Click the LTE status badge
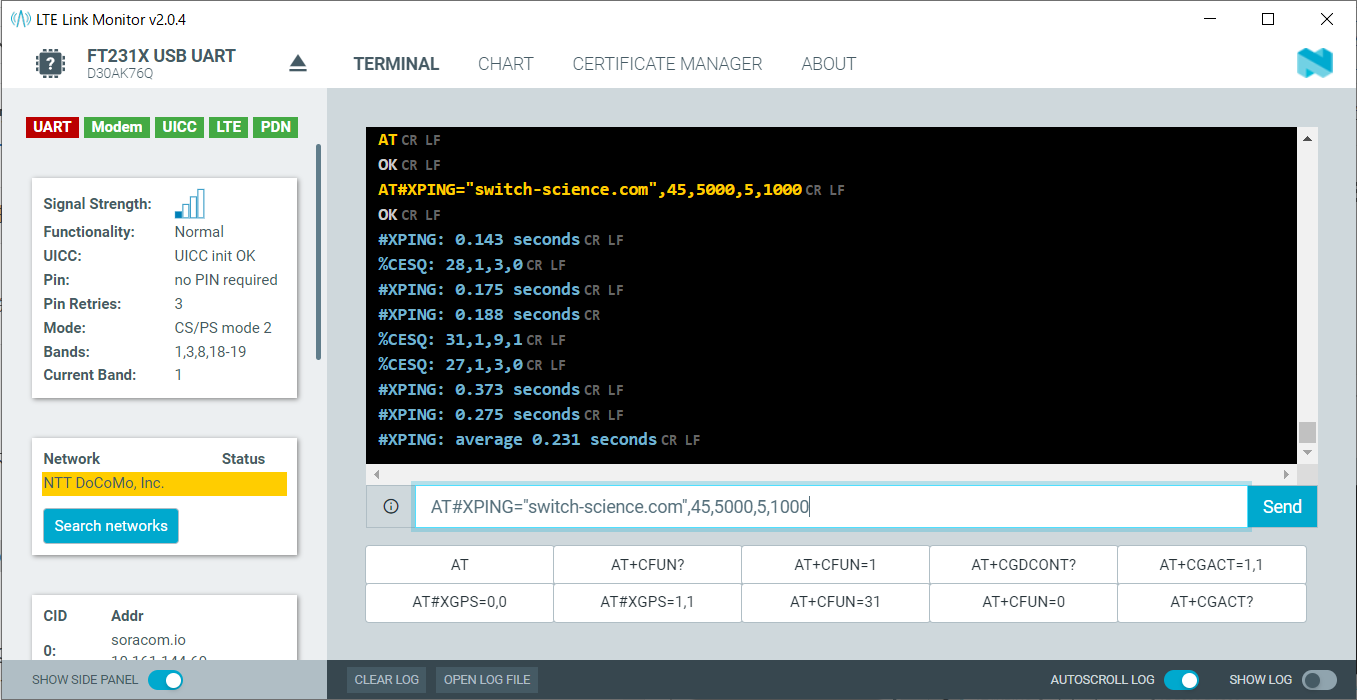1357x700 pixels. click(229, 127)
